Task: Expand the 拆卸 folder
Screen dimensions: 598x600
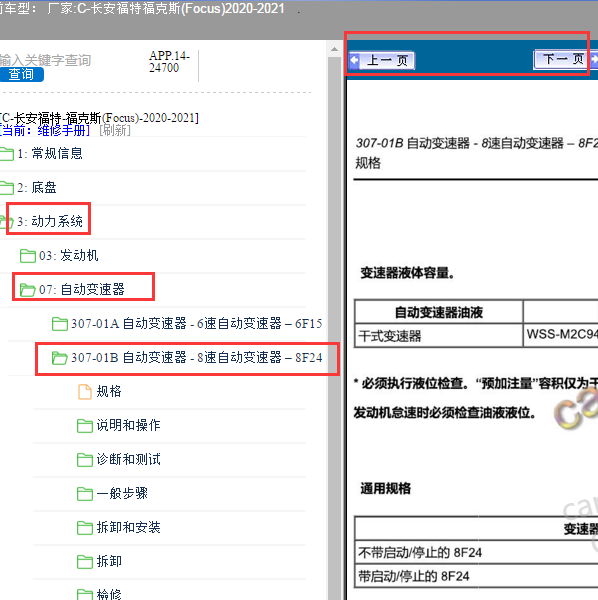Action: (109, 561)
